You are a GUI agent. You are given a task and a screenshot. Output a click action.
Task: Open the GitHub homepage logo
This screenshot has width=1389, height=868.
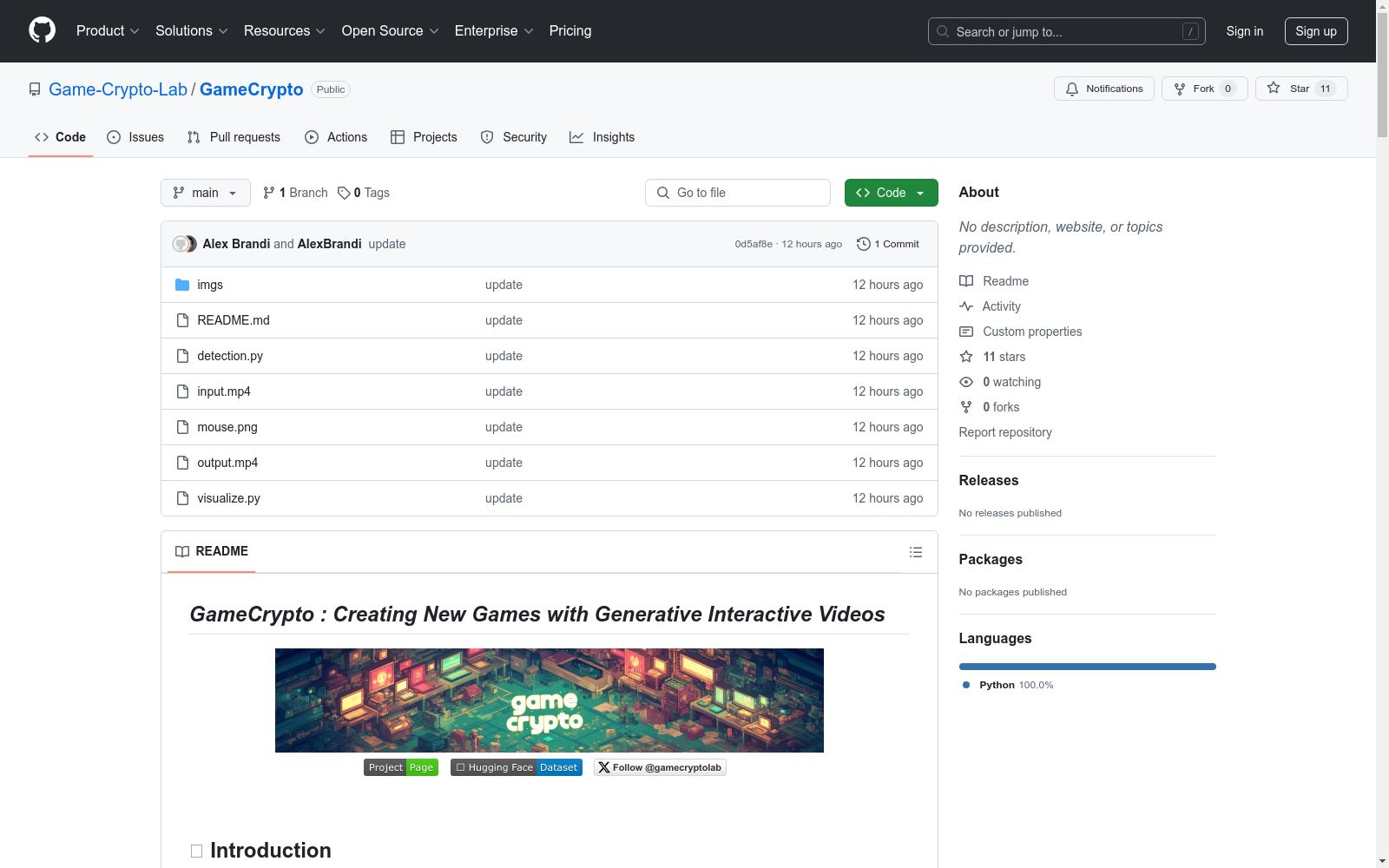pyautogui.click(x=42, y=30)
